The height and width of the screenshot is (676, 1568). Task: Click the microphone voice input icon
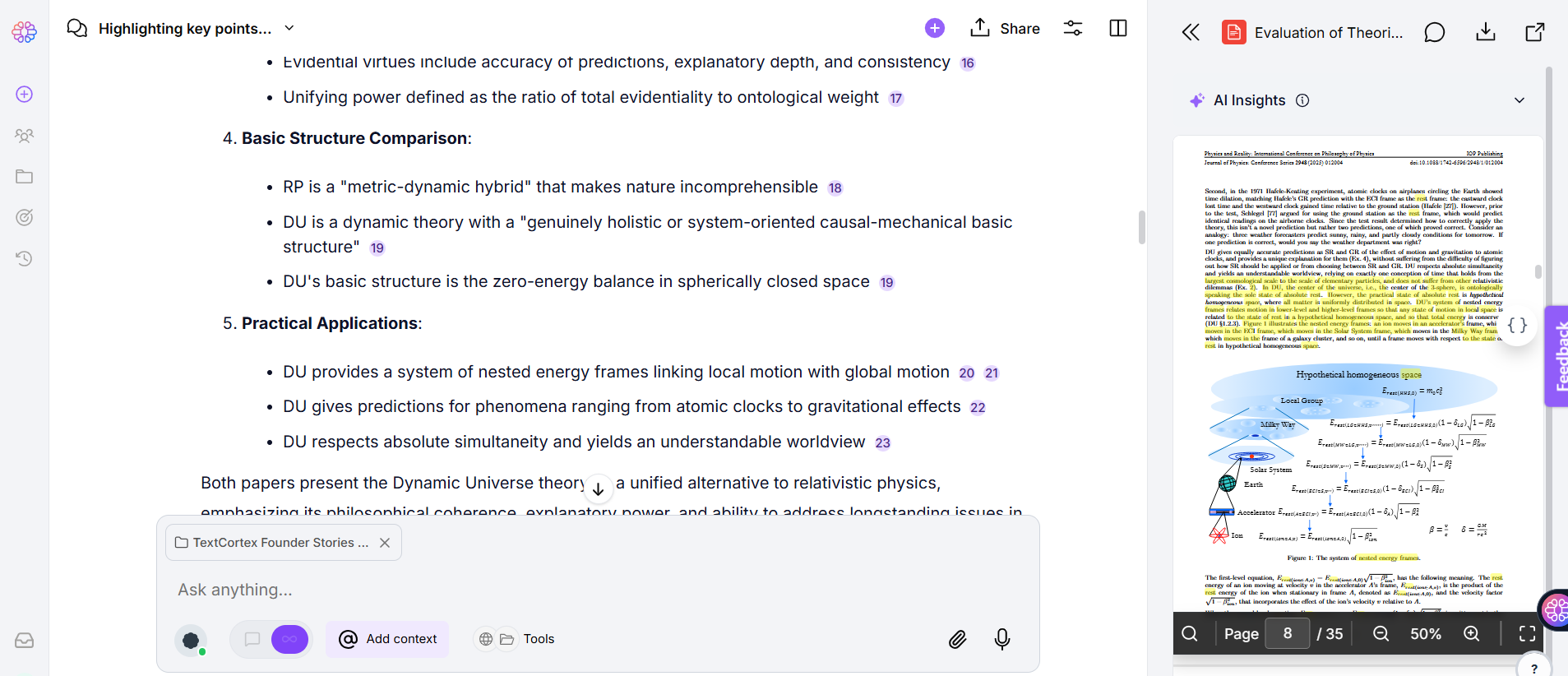[1001, 639]
